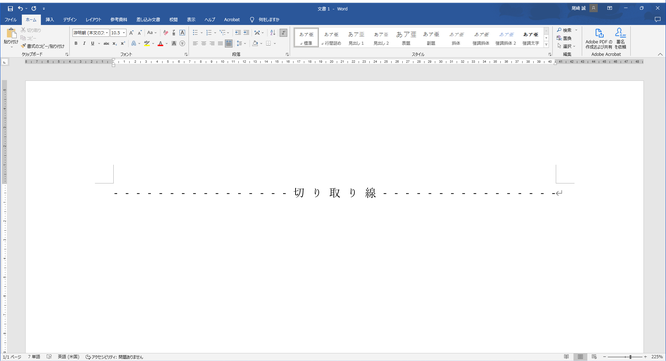Toggle Superscript formatting
666x361 pixels.
[x=123, y=43]
